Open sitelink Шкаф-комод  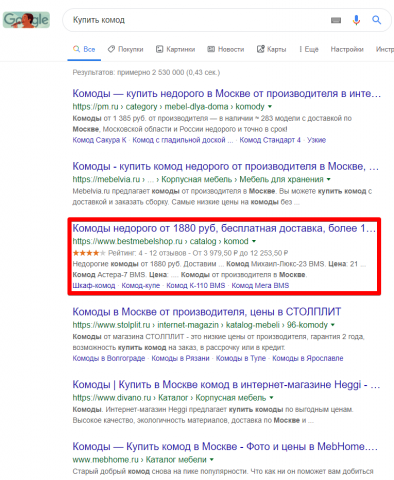94,286
